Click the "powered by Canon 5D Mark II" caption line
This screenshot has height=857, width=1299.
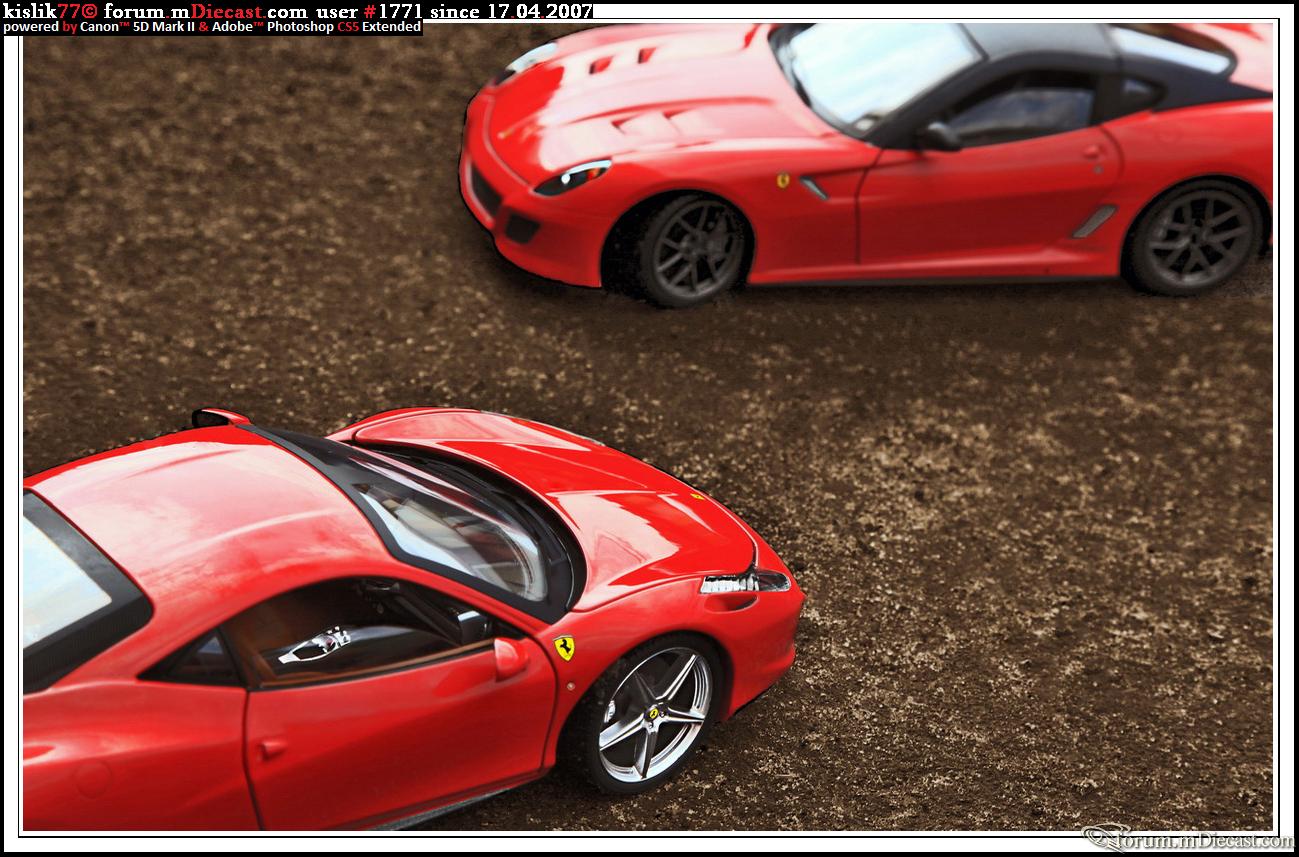click(212, 28)
